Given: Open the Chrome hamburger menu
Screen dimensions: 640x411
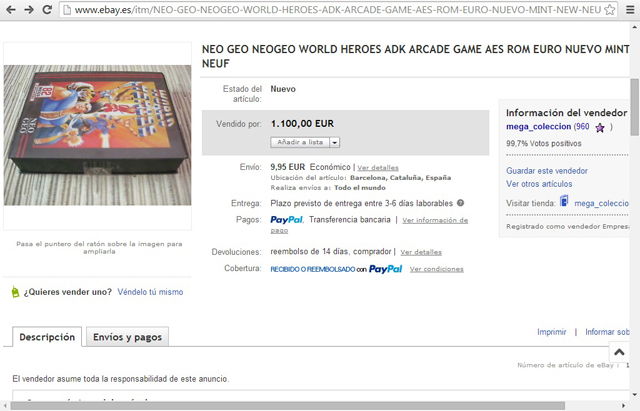Looking at the screenshot, I should 630,10.
